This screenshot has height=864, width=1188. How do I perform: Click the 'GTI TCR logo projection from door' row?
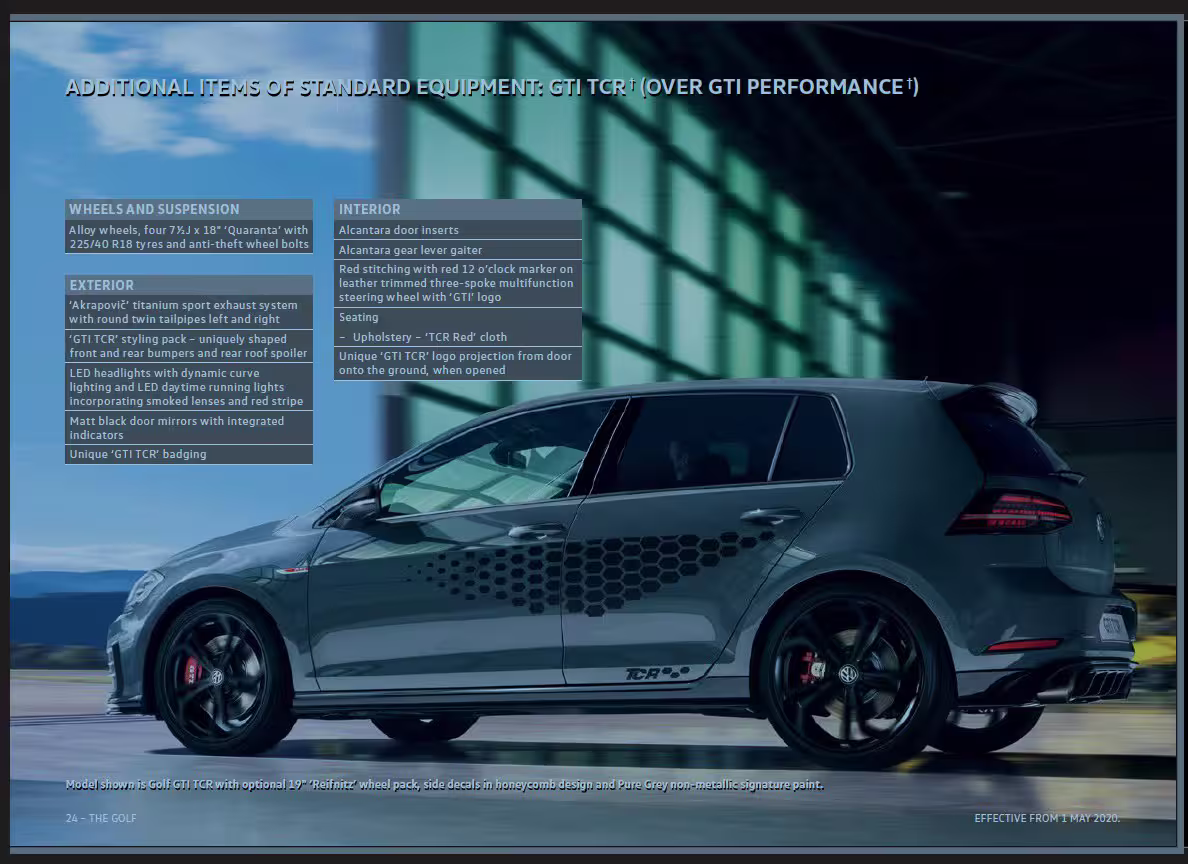pos(458,364)
